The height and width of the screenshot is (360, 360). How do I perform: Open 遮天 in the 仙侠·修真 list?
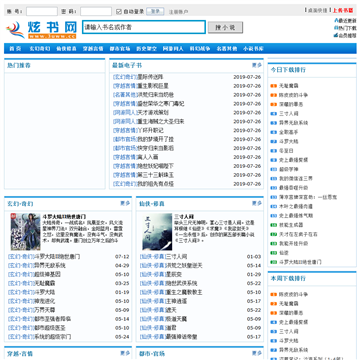pos(171,310)
